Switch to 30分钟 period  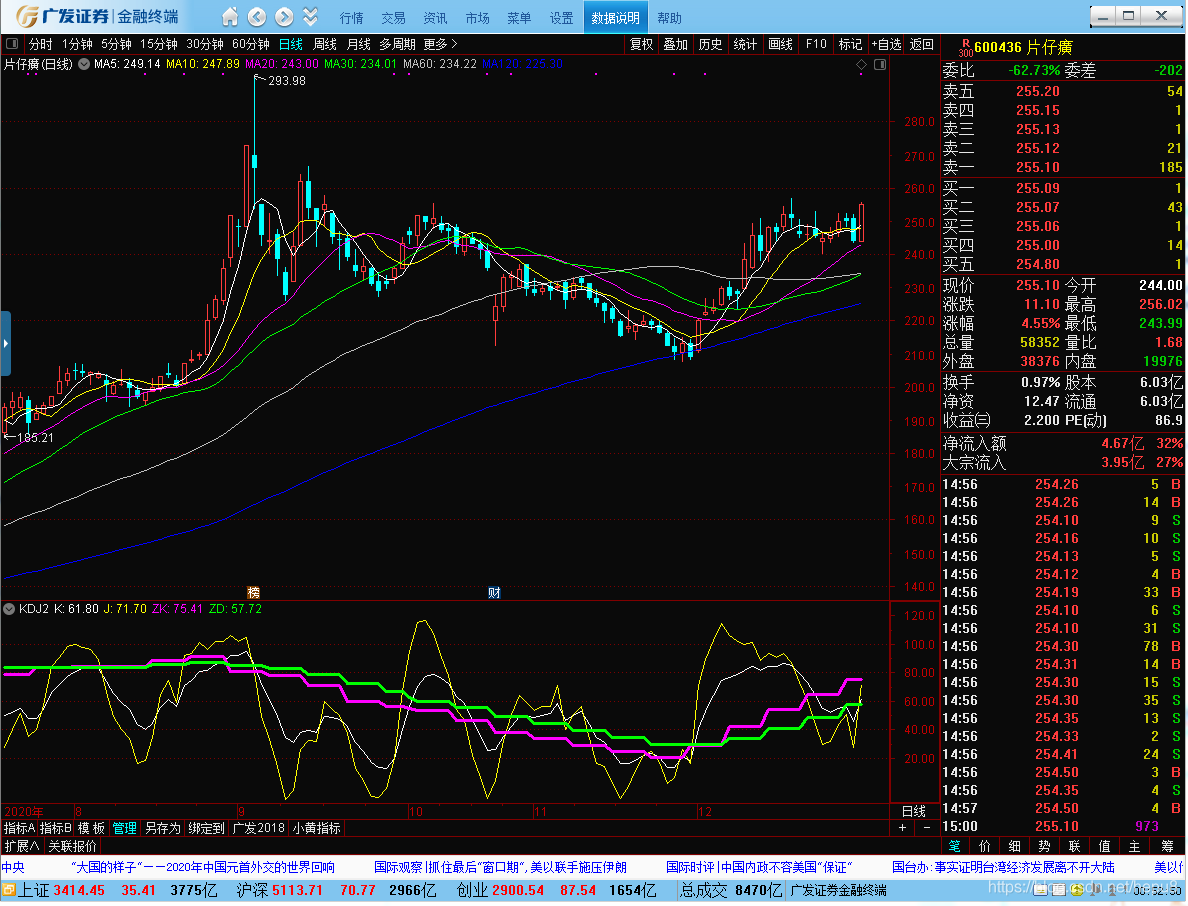click(205, 44)
